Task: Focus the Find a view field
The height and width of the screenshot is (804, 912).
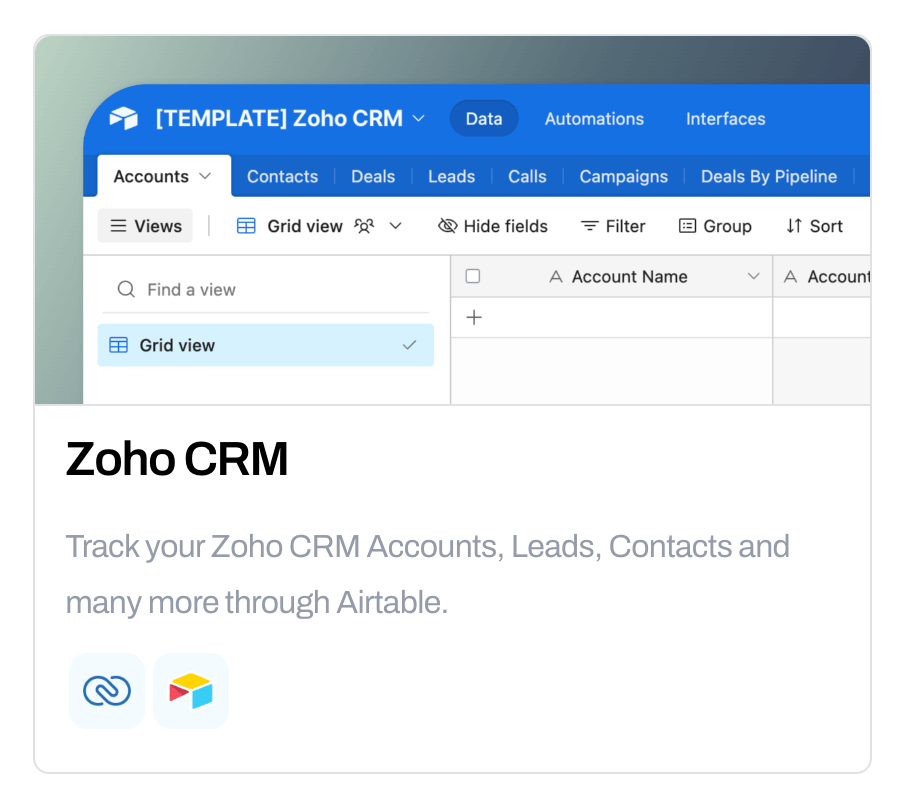Action: coord(266,289)
